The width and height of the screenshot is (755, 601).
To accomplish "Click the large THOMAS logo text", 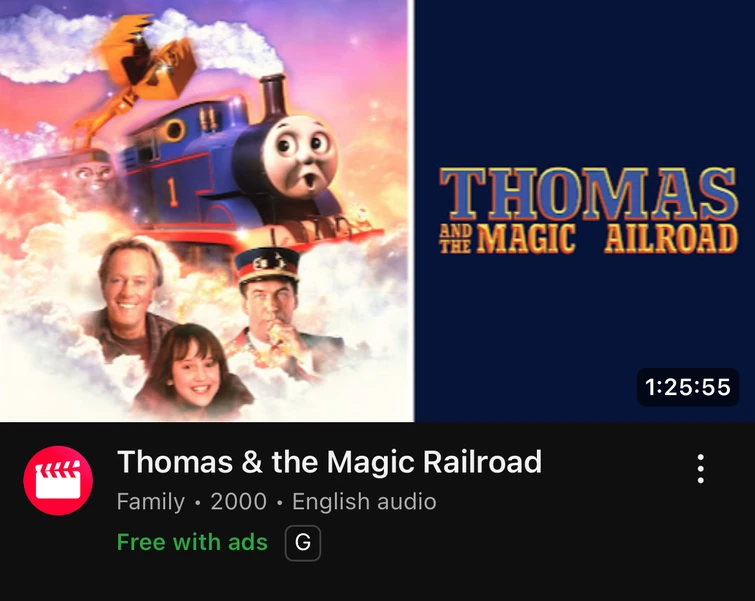I will click(x=588, y=194).
